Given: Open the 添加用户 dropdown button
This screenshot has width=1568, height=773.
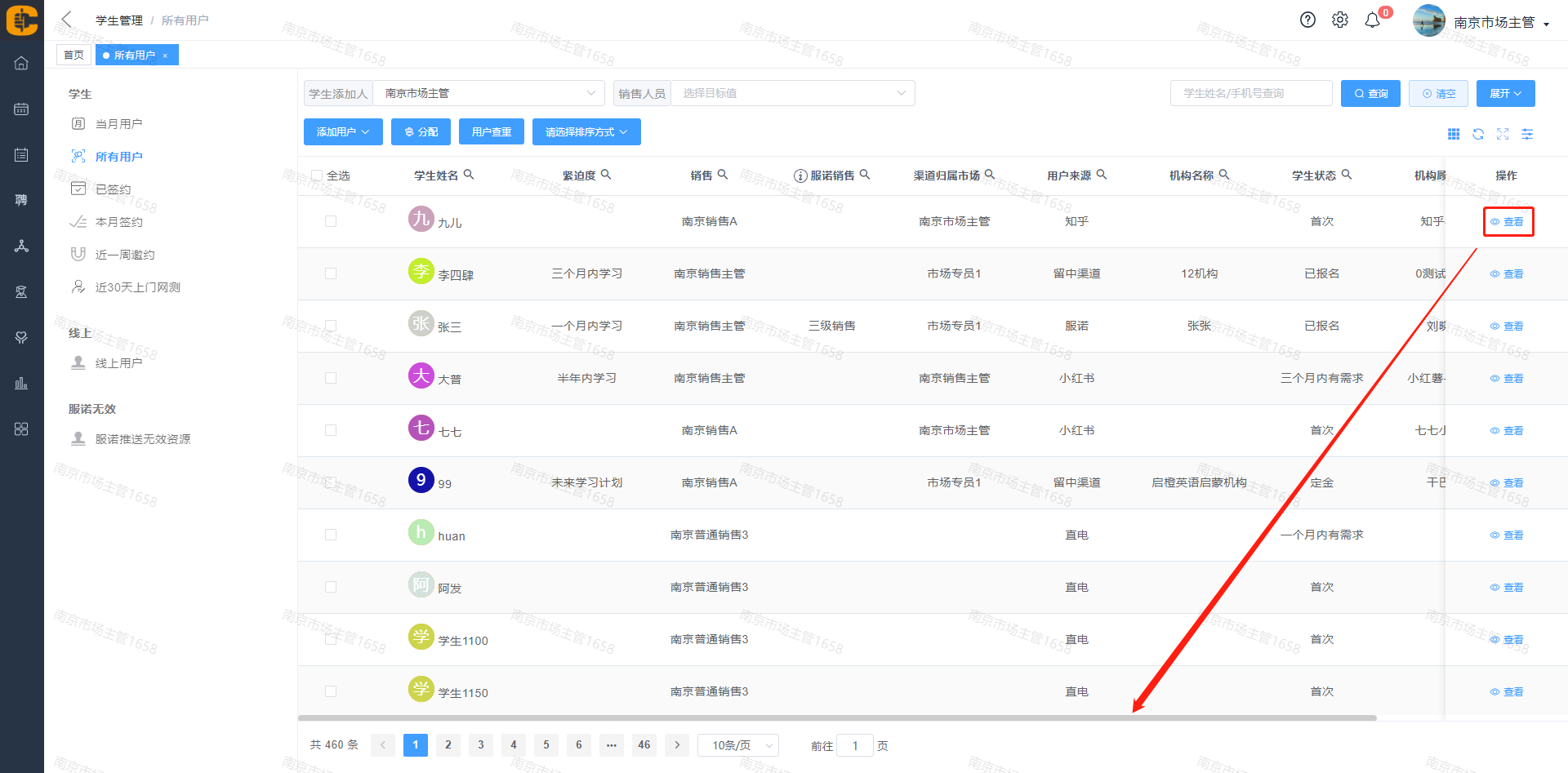Looking at the screenshot, I should coord(343,132).
